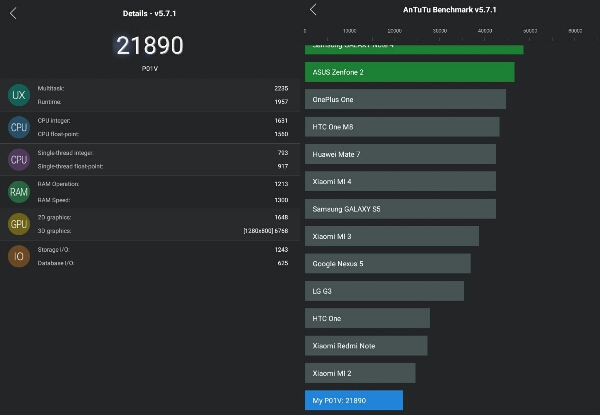
Task: Select the Runtime score 1957
Action: (281, 102)
